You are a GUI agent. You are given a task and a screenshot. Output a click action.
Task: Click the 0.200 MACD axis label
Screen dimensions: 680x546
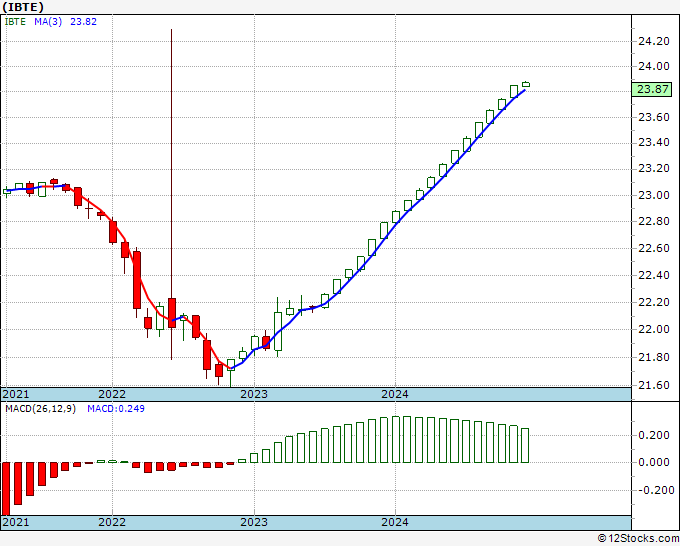[x=654, y=435]
